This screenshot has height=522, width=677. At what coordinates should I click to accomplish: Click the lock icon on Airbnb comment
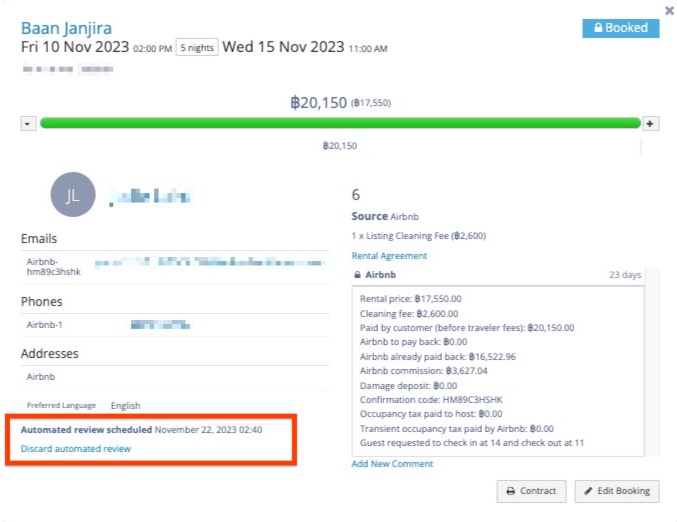358,274
